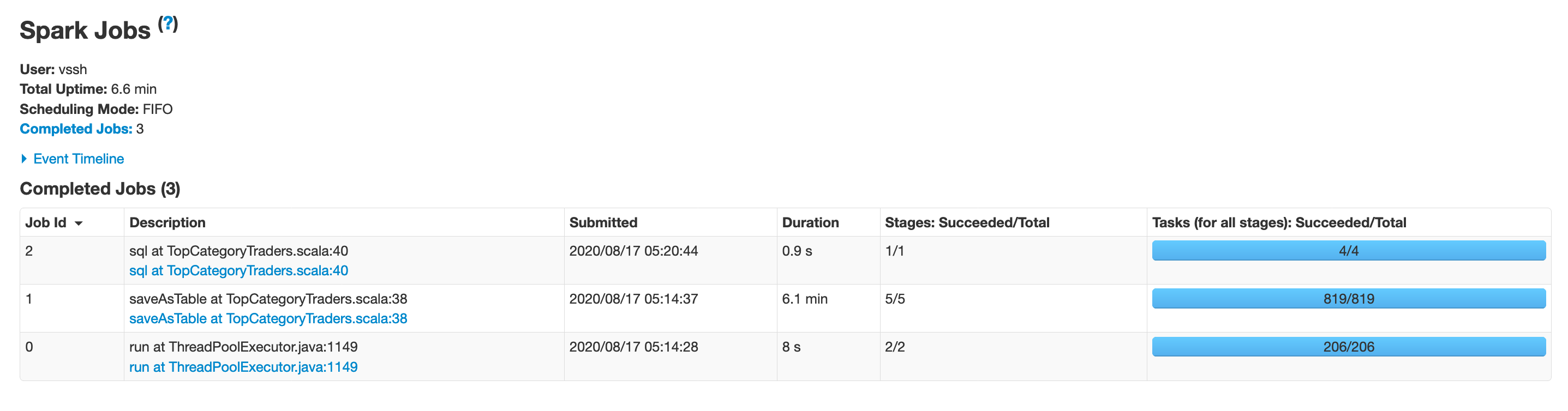Screen dimensions: 1568x411
Task: Sort by Stages Succeeded/Total header
Action: pyautogui.click(x=967, y=222)
